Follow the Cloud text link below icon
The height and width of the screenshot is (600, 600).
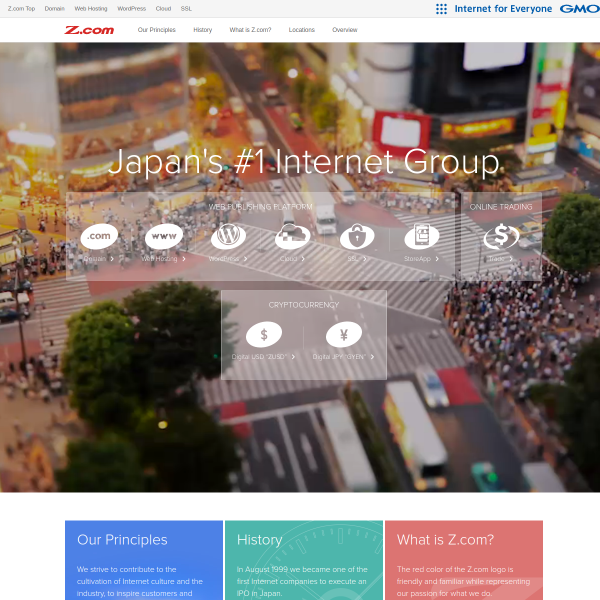coord(292,259)
